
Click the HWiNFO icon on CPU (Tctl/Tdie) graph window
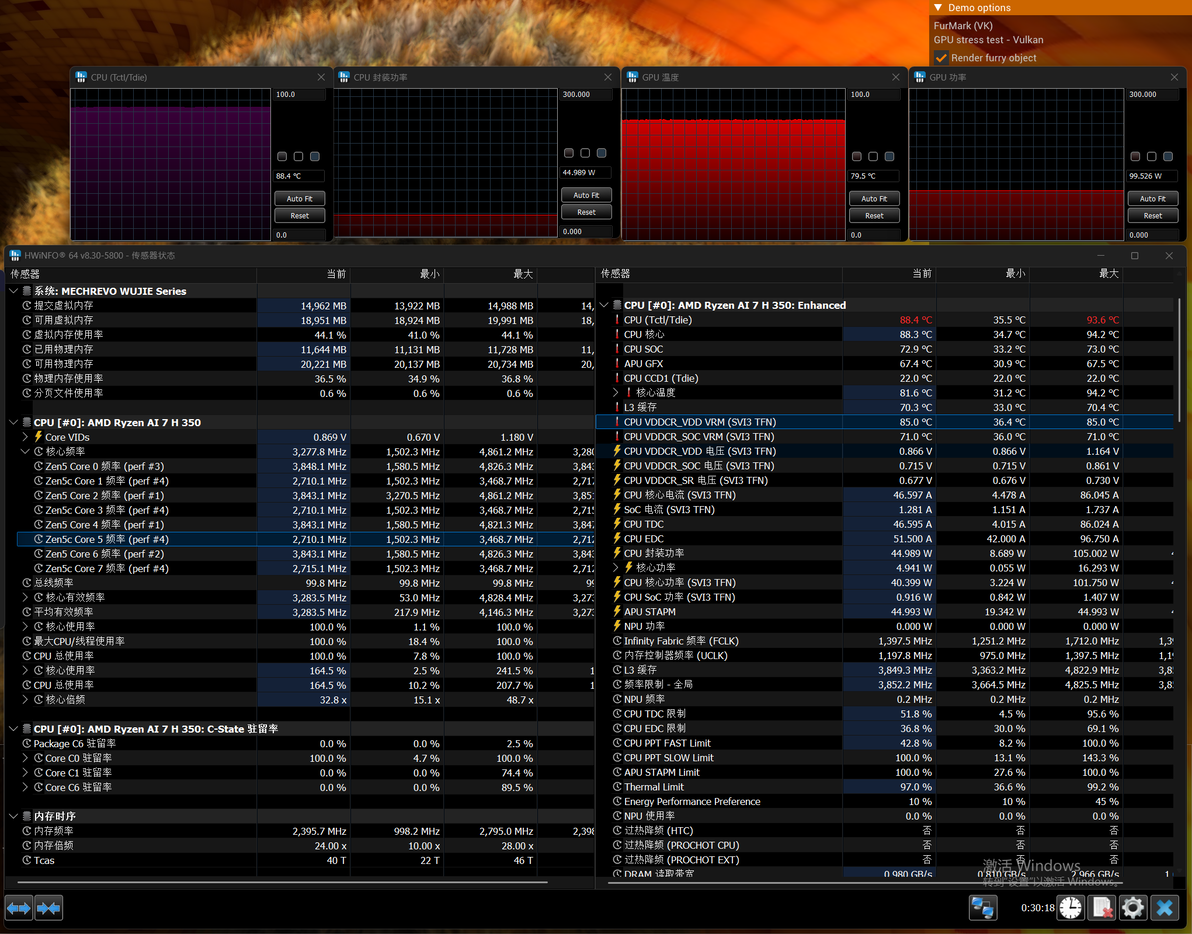(x=81, y=77)
